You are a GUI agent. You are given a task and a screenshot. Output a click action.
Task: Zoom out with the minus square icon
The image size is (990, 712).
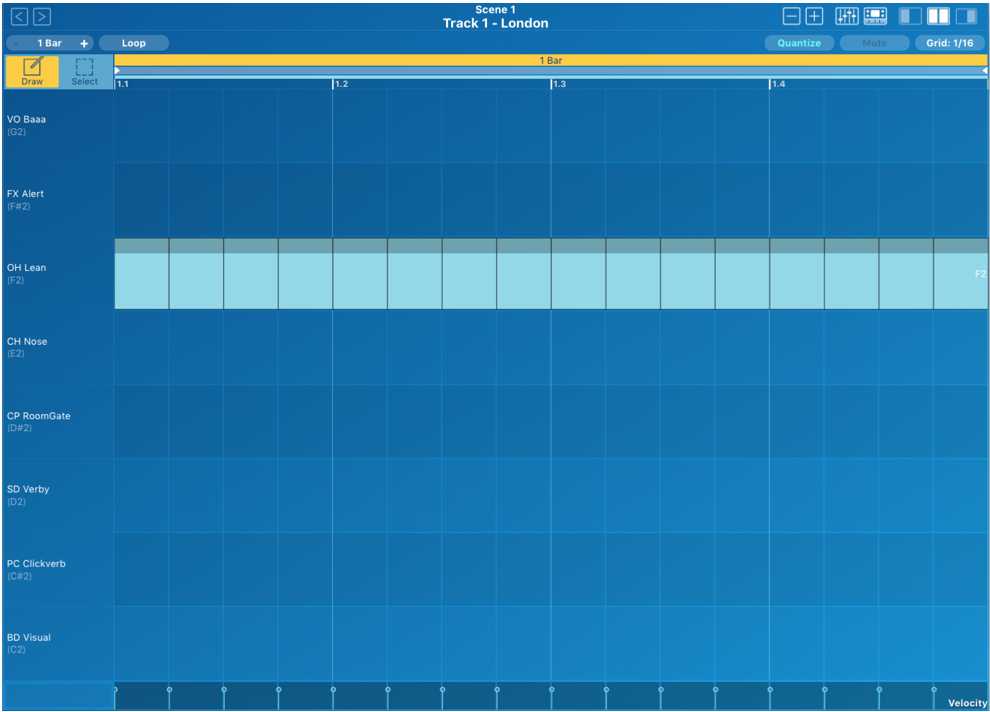click(x=791, y=16)
